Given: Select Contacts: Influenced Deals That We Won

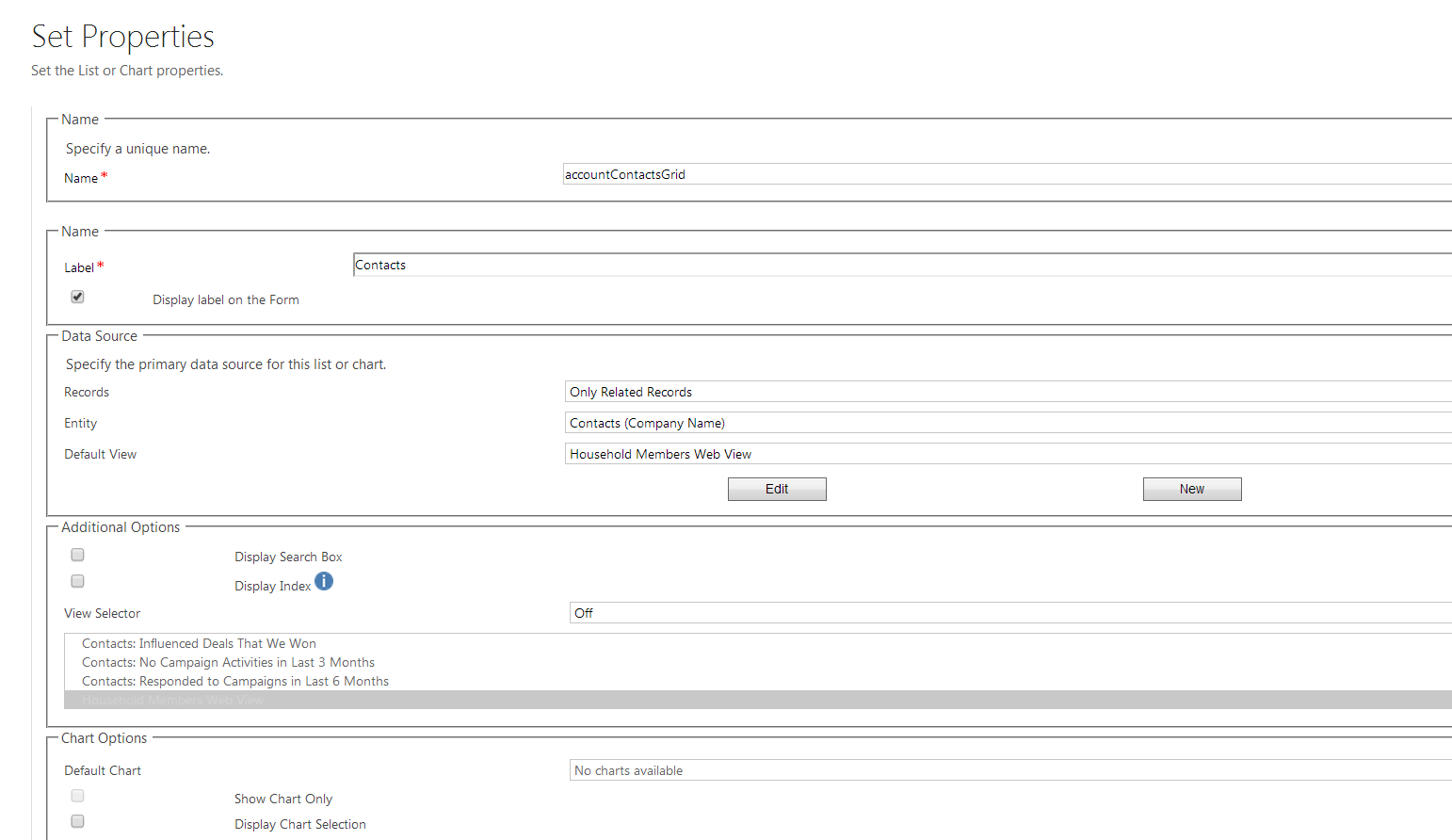Looking at the screenshot, I should point(199,643).
